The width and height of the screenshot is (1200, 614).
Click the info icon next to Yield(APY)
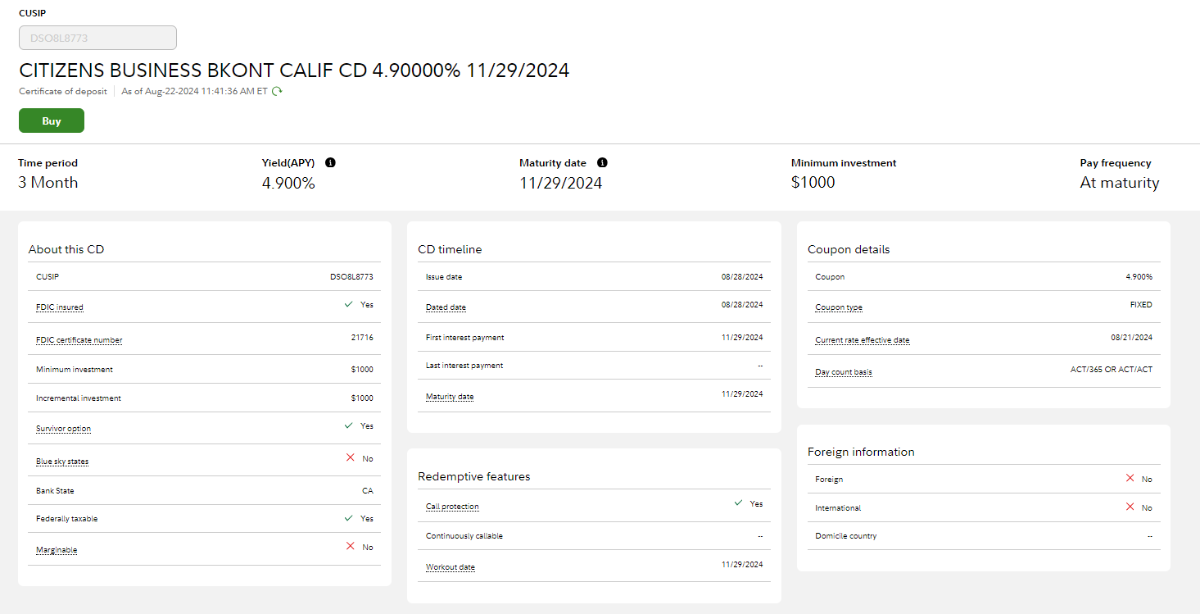330,163
